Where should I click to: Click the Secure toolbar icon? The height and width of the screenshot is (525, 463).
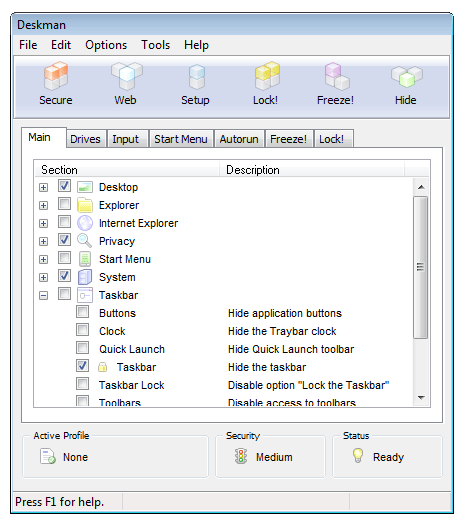[56, 76]
